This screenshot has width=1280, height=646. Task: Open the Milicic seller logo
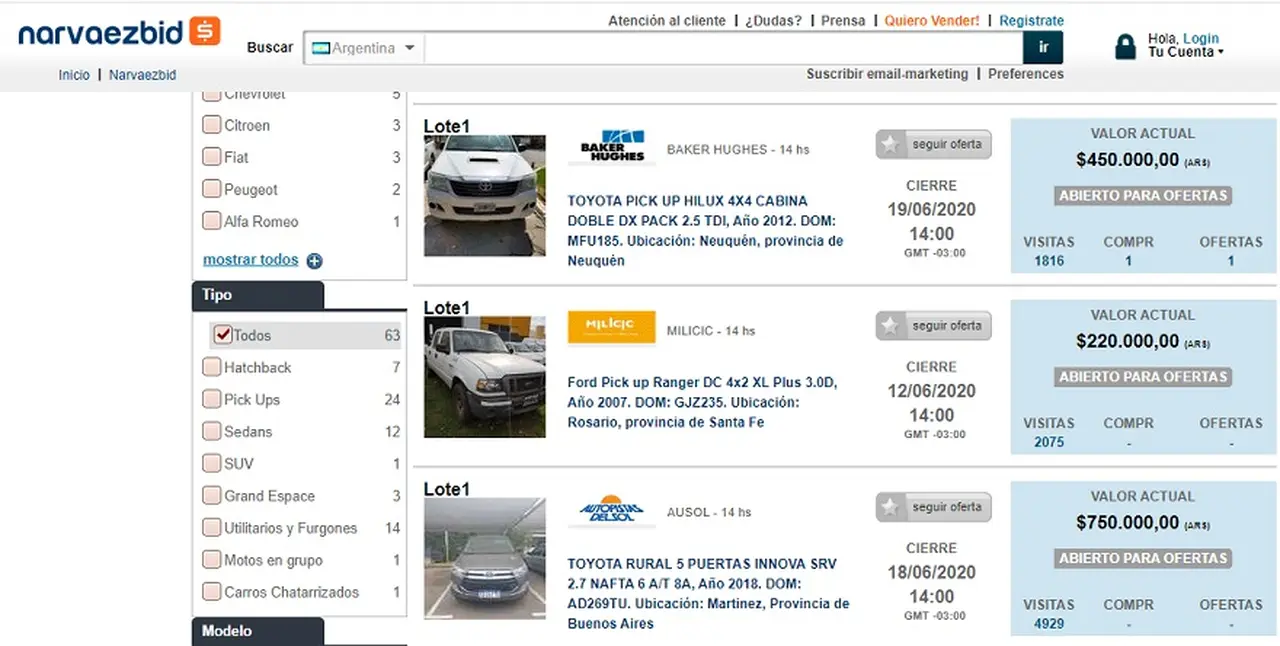pos(612,328)
